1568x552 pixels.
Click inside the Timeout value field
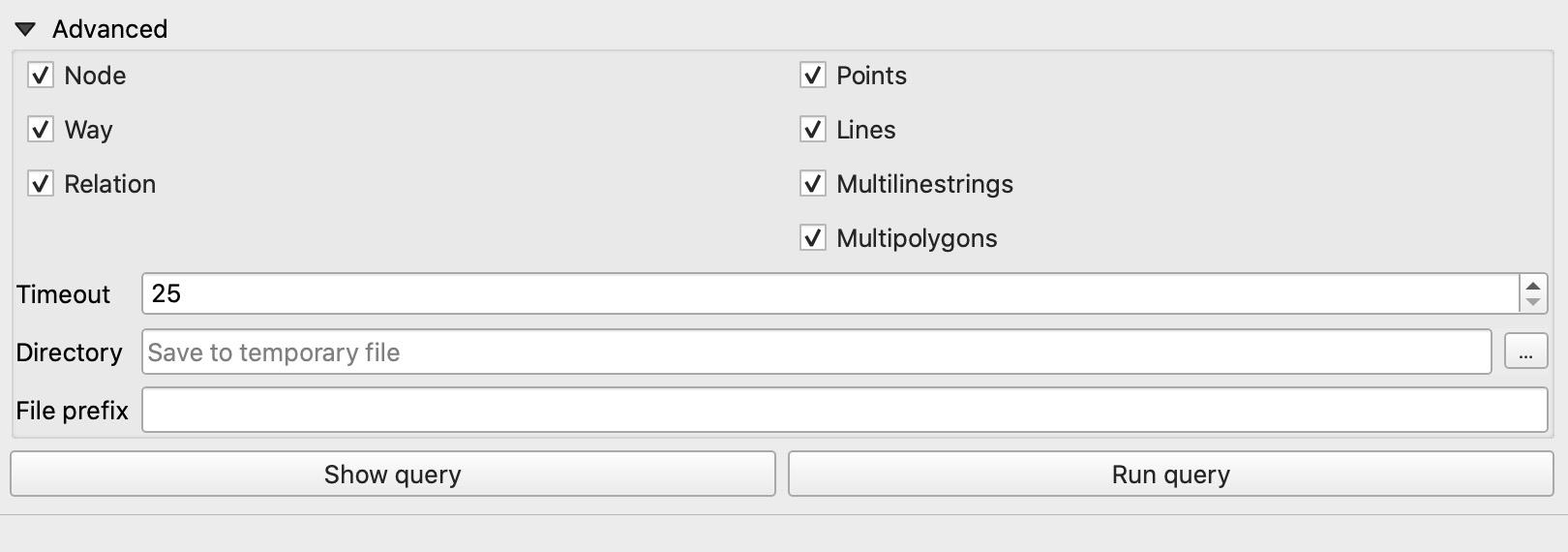point(830,293)
